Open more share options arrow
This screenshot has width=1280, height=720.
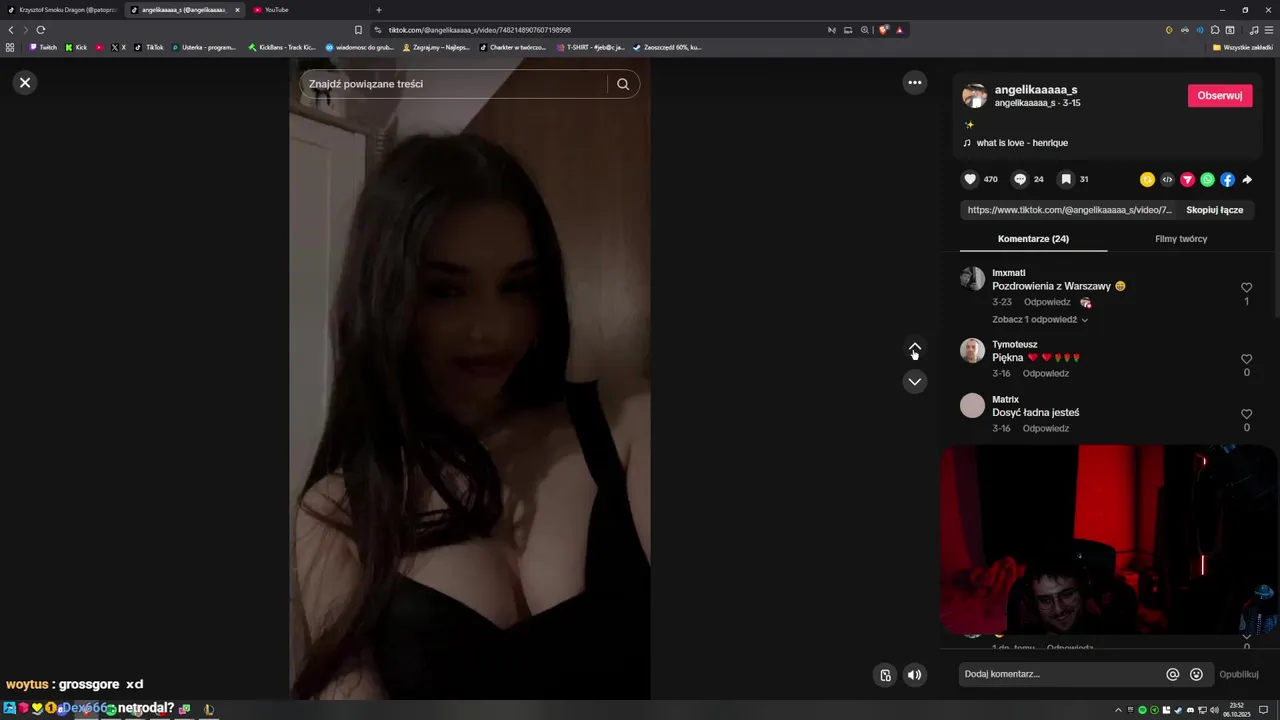[1247, 180]
